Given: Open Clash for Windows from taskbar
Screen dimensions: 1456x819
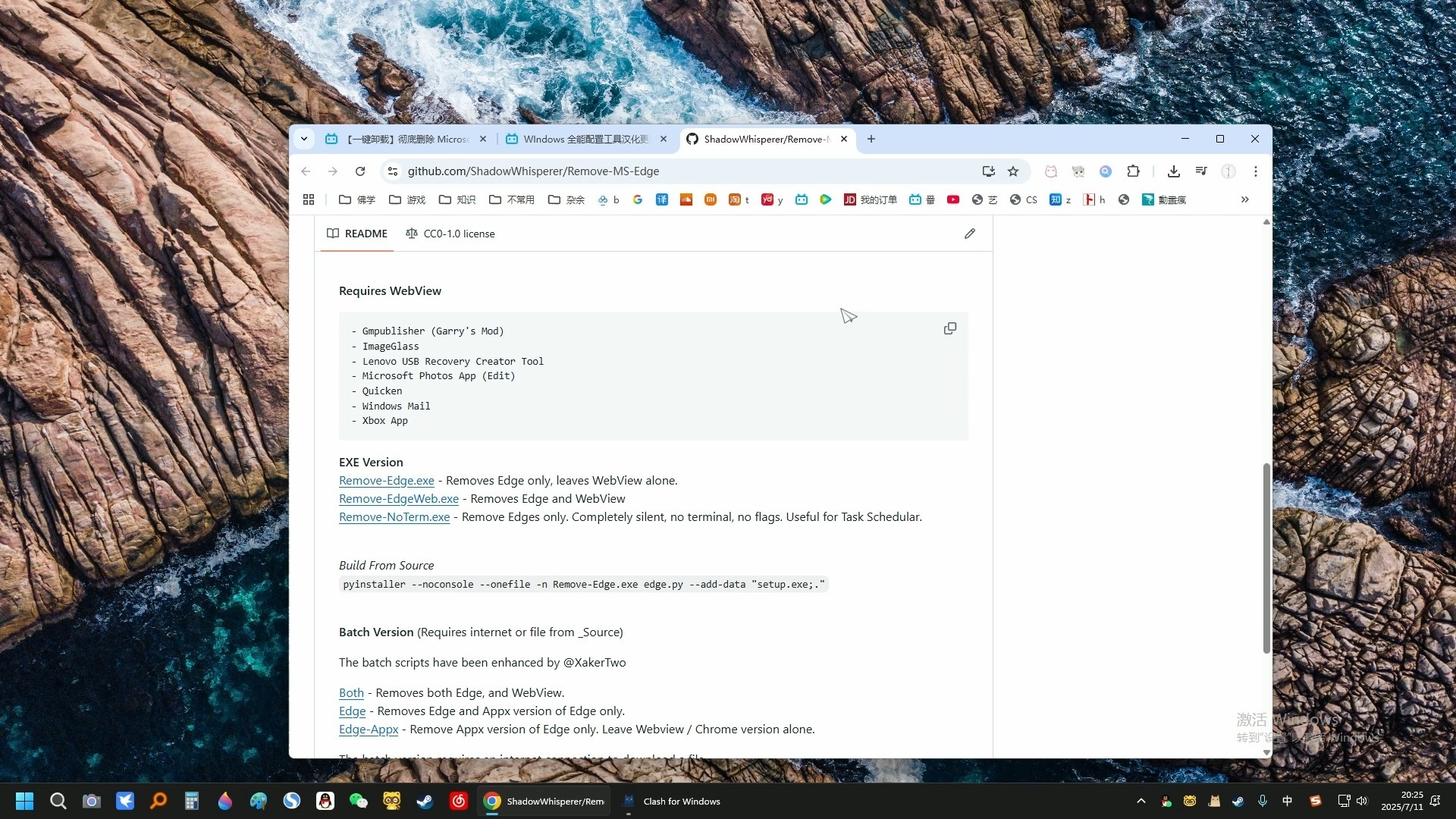Looking at the screenshot, I should (672, 801).
